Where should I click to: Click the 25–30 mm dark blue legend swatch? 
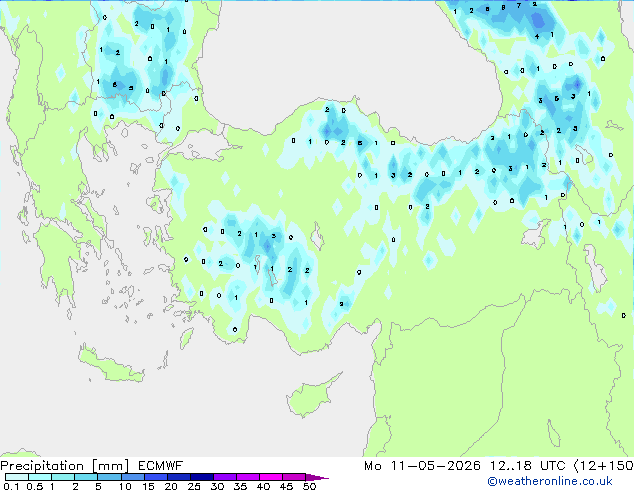(201, 477)
